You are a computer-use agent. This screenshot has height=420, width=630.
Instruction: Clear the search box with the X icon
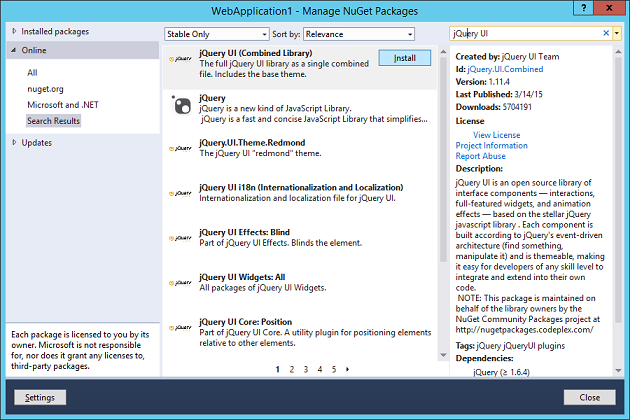tap(606, 33)
